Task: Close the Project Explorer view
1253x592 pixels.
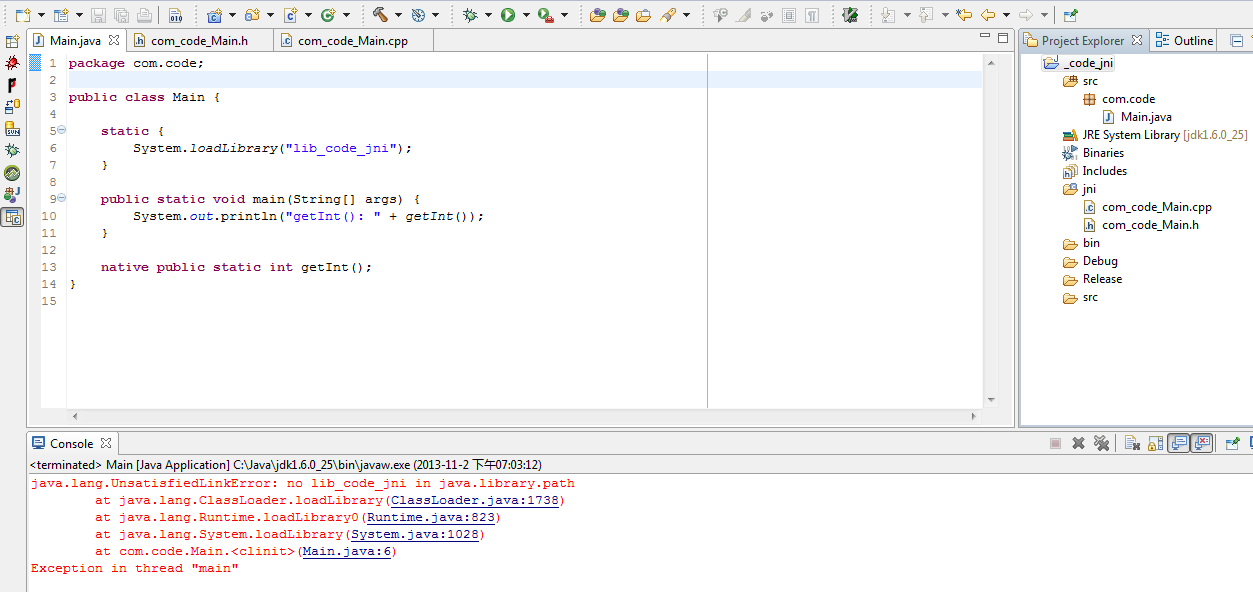Action: click(1136, 41)
